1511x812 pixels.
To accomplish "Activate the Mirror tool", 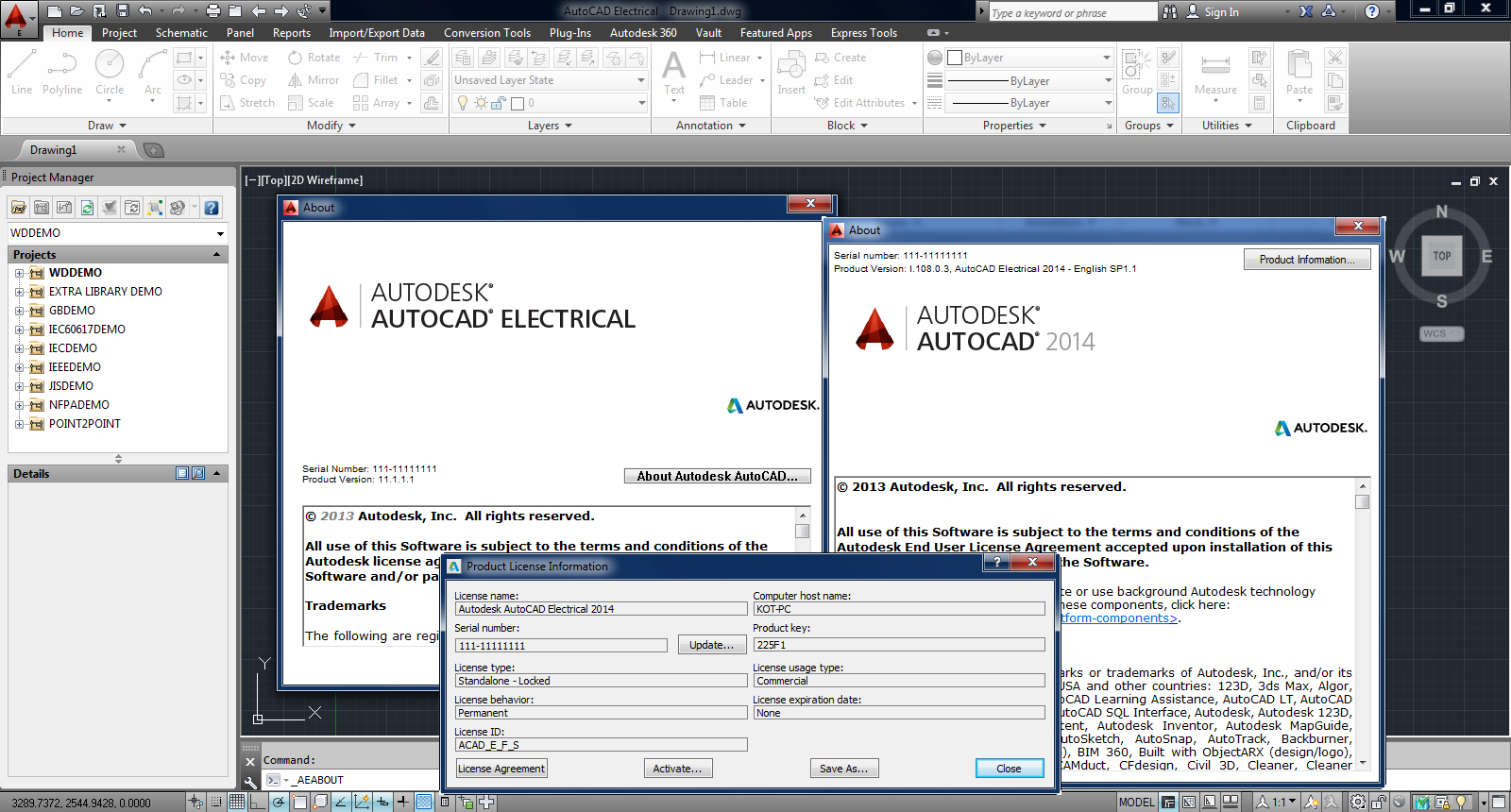I will click(314, 80).
